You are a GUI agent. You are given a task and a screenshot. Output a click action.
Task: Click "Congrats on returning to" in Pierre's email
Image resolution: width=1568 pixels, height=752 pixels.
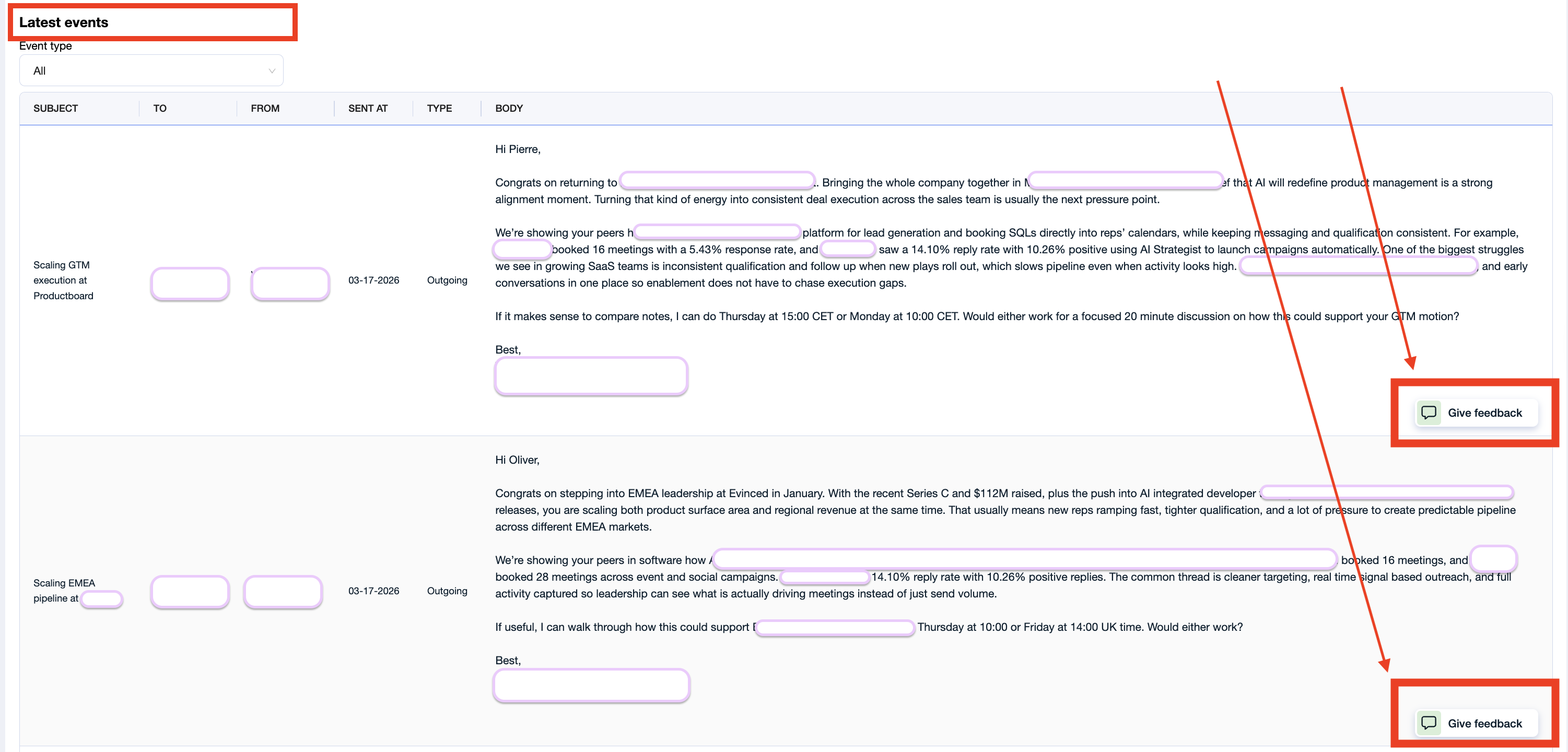(556, 183)
